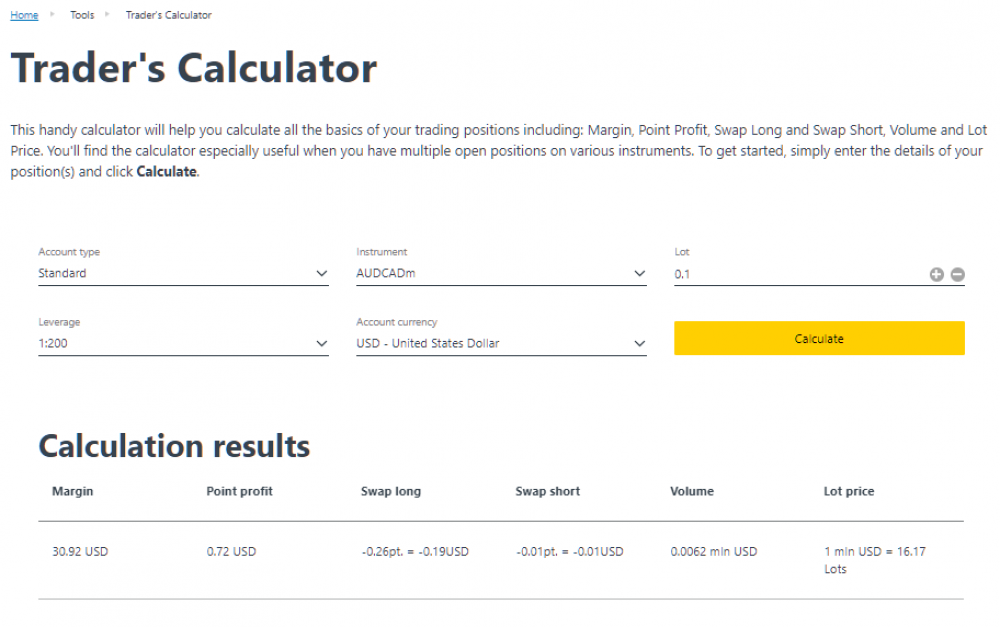Select the 30.92 USD margin value
Screen dimensions: 1000x627
click(x=80, y=551)
